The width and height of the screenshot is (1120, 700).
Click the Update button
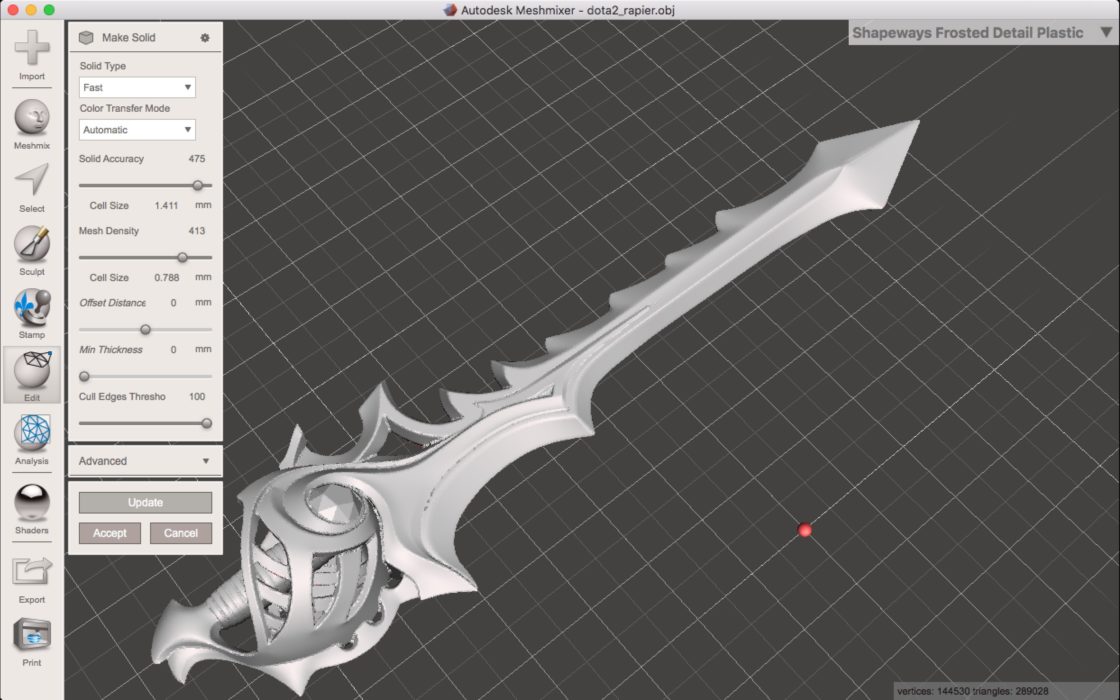coord(145,503)
